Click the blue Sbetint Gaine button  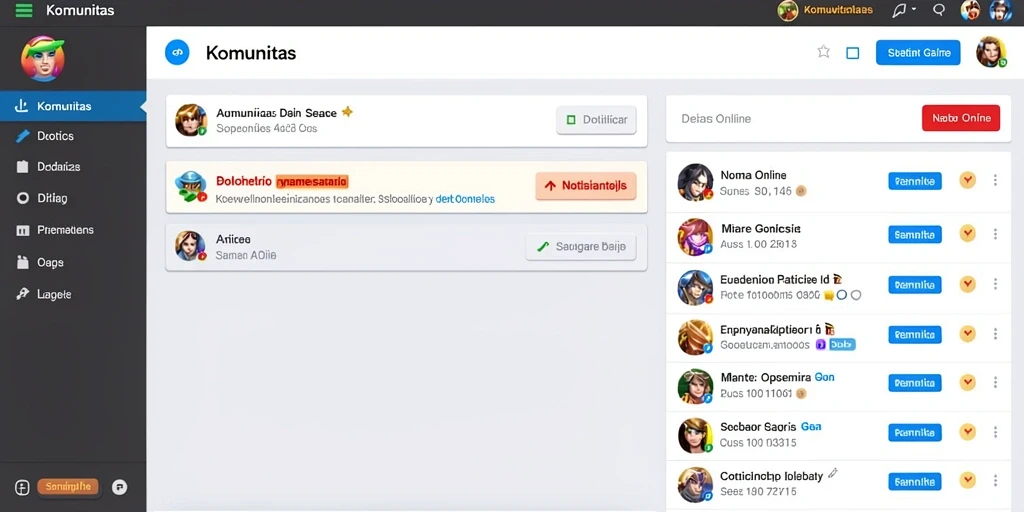tap(918, 53)
